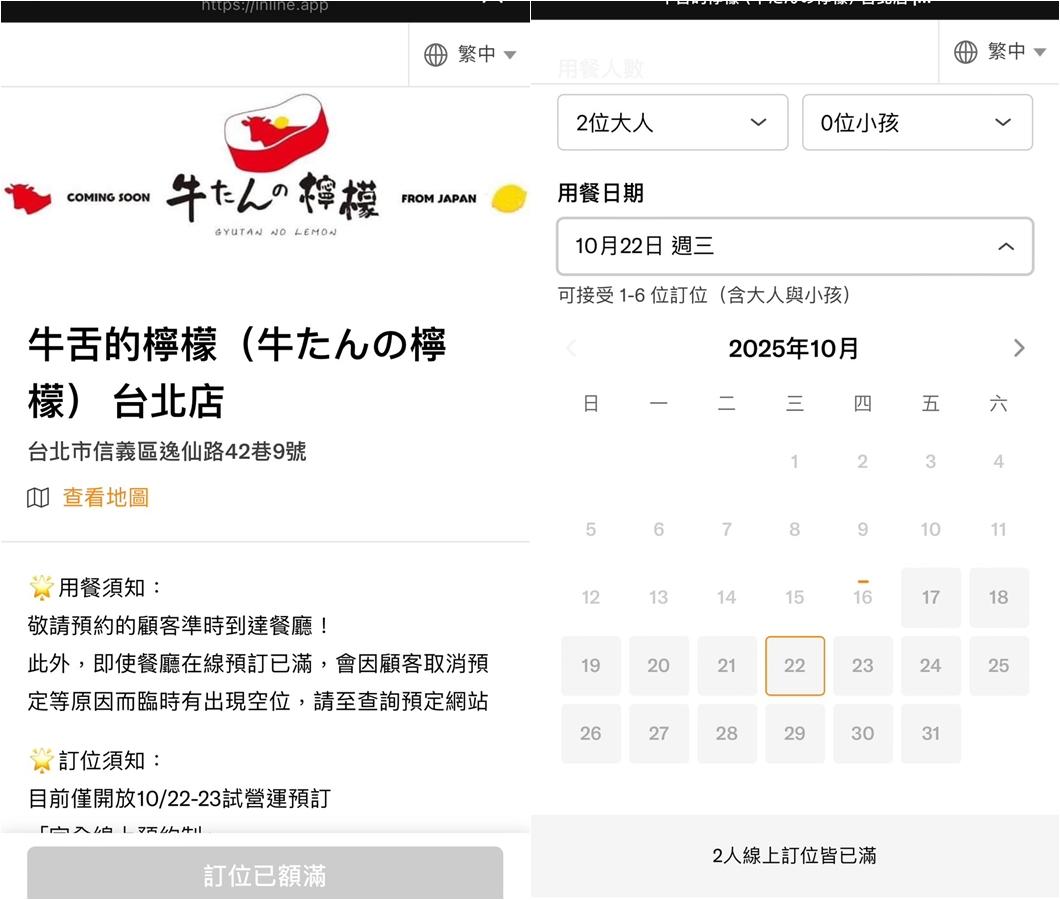Select October 17 in the calendar
This screenshot has height=900, width=1060.
(931, 598)
